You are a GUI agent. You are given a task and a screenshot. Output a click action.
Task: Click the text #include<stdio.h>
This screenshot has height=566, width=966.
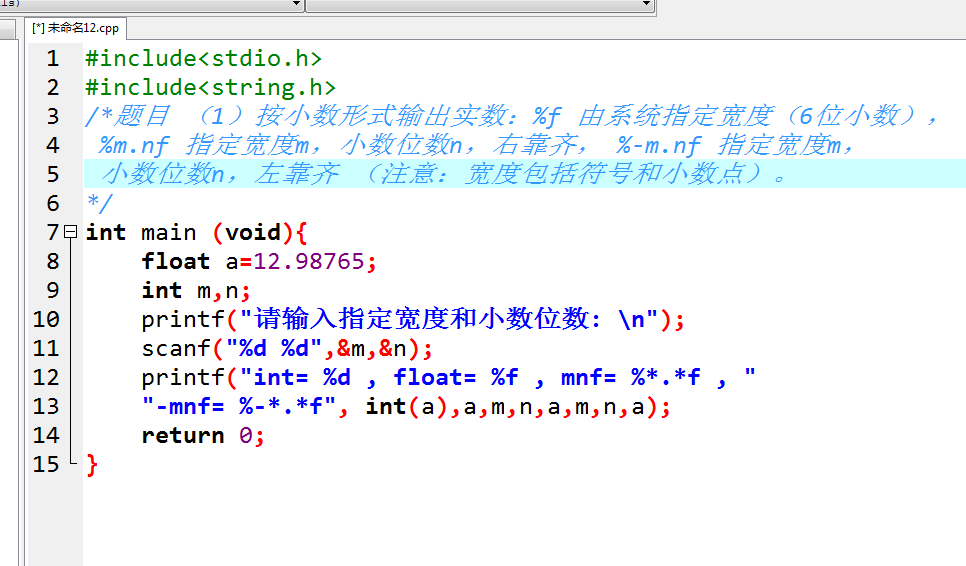tap(204, 59)
